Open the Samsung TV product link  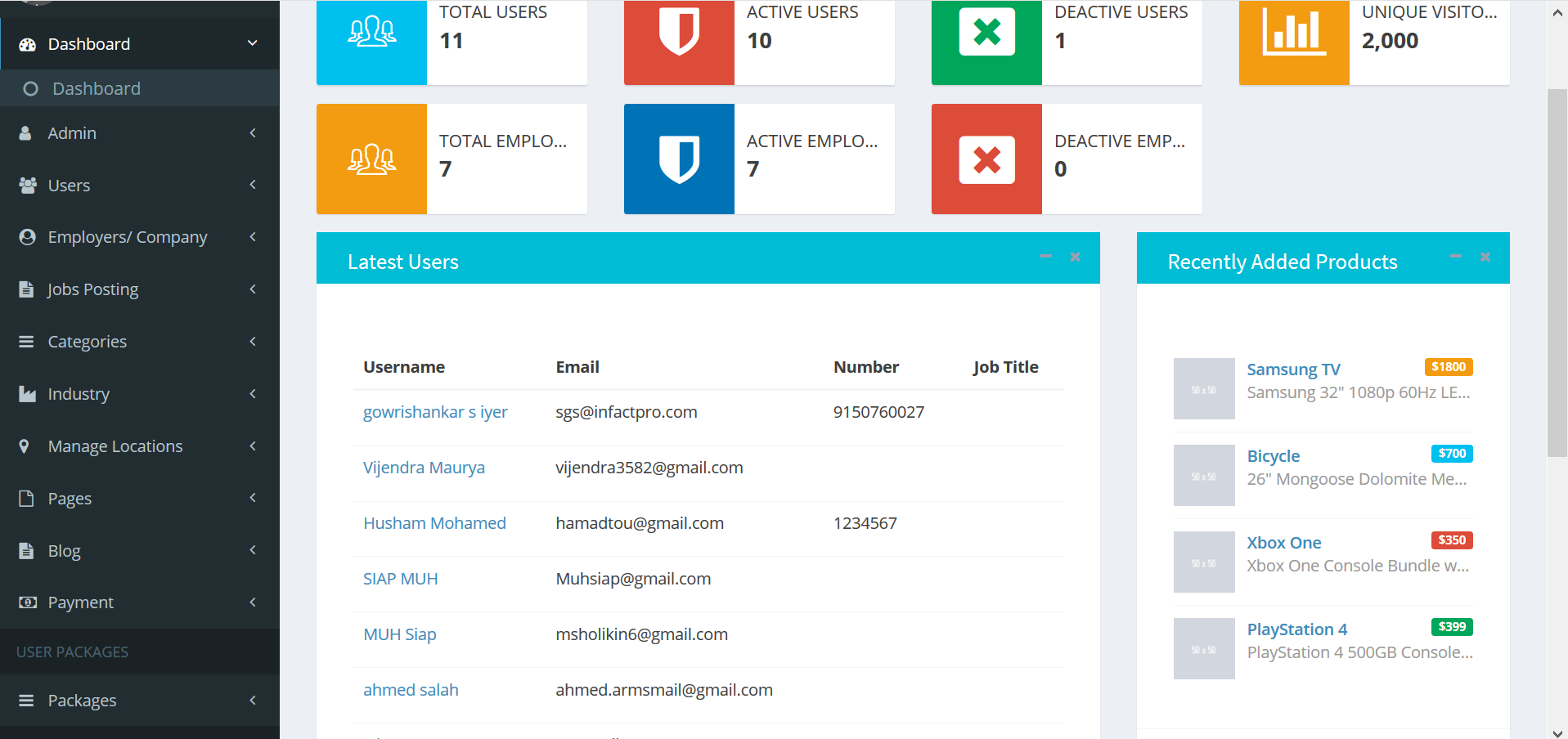[1293, 369]
